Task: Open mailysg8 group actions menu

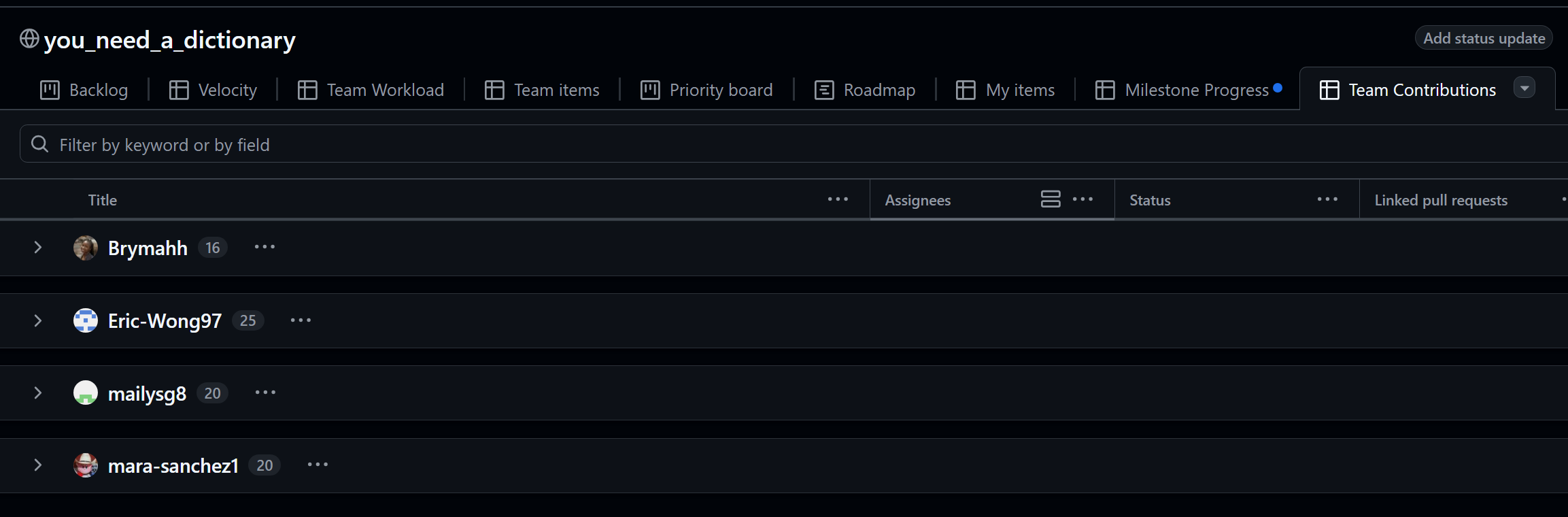Action: click(265, 393)
